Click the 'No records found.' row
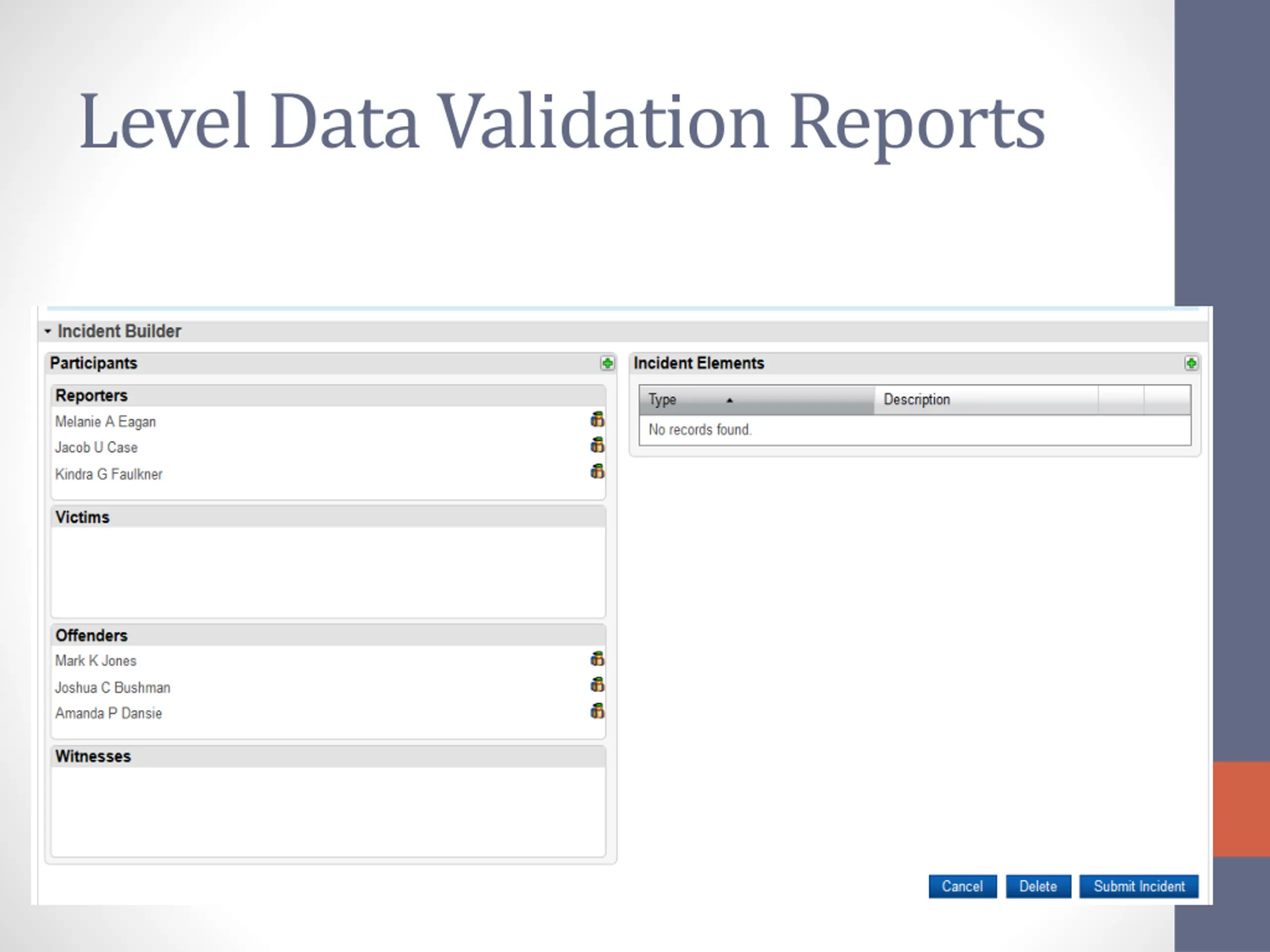The image size is (1270, 952). pyautogui.click(x=915, y=430)
